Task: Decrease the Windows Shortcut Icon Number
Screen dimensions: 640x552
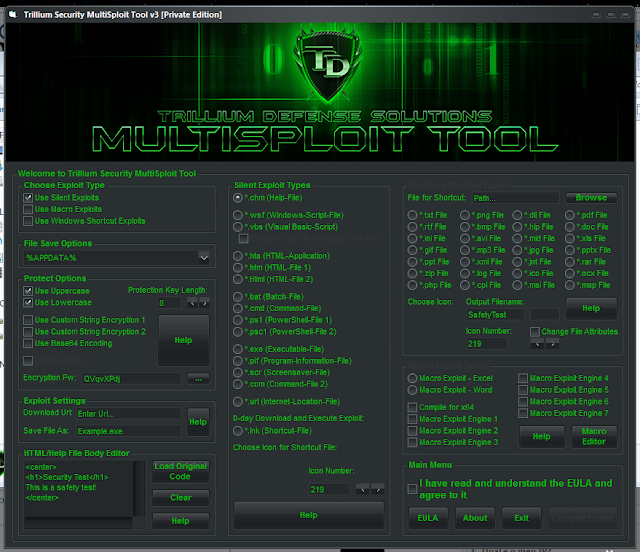Action: (x=537, y=344)
